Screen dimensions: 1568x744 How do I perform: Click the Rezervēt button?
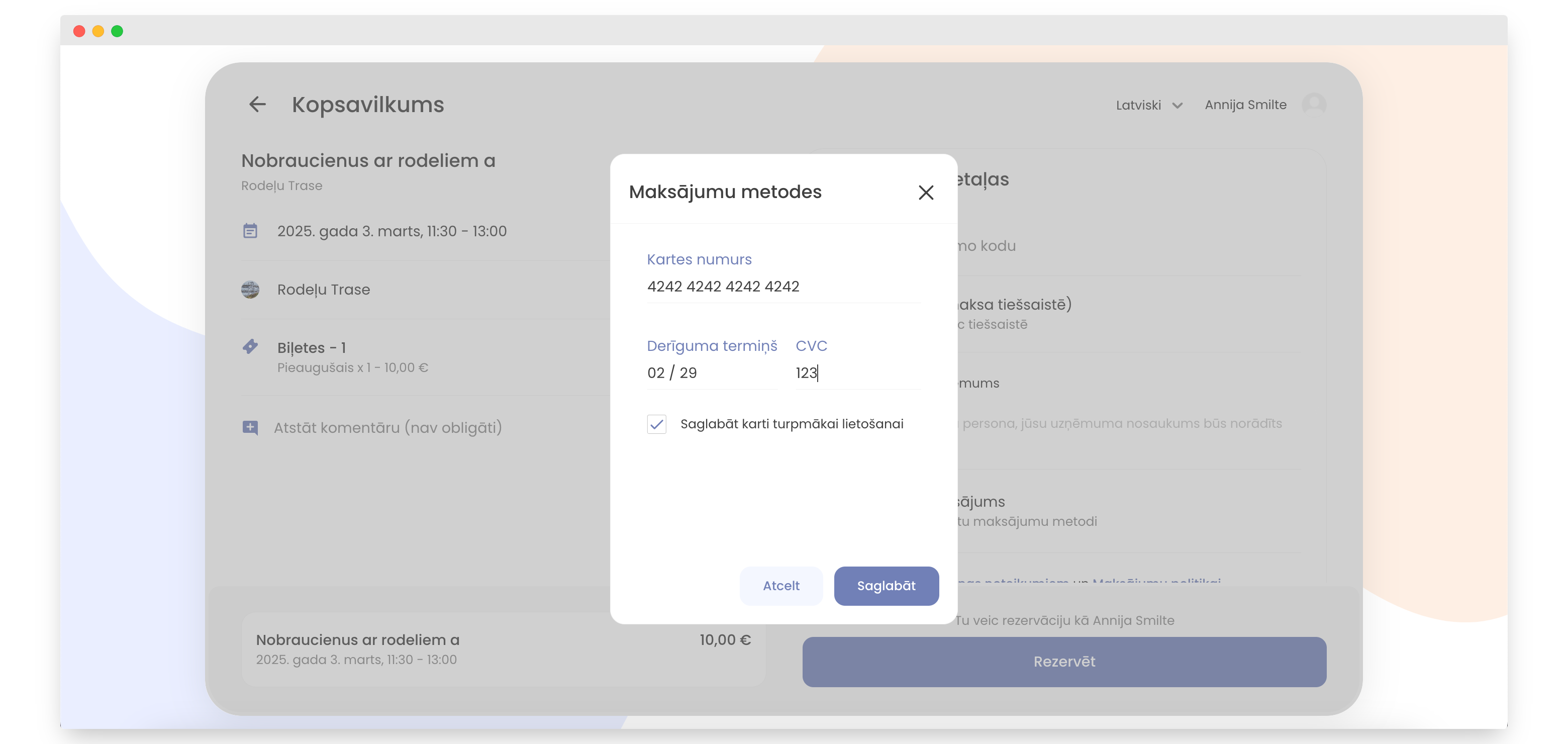click(x=1063, y=662)
